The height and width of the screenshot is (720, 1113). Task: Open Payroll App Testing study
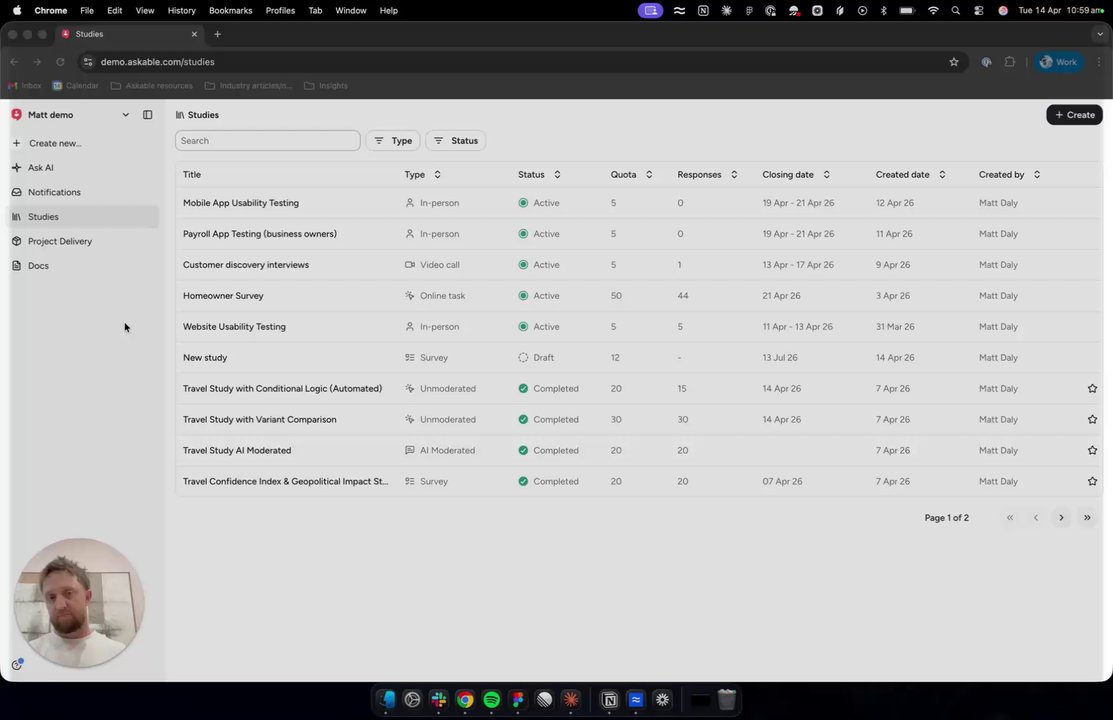[x=260, y=234]
